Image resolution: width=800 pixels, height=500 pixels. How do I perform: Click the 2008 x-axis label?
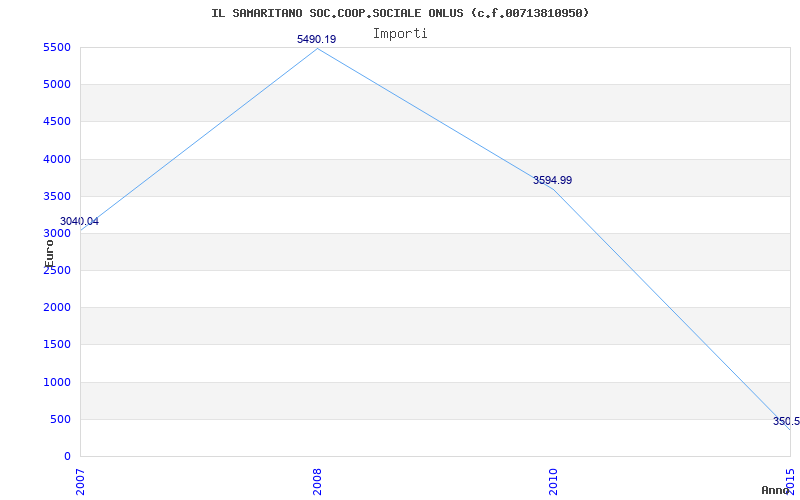click(317, 482)
